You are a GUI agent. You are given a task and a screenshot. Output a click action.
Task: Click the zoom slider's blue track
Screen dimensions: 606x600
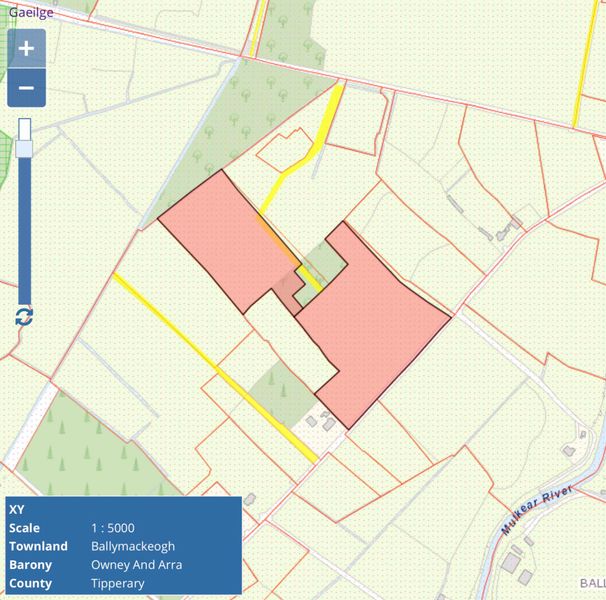coord(24,230)
